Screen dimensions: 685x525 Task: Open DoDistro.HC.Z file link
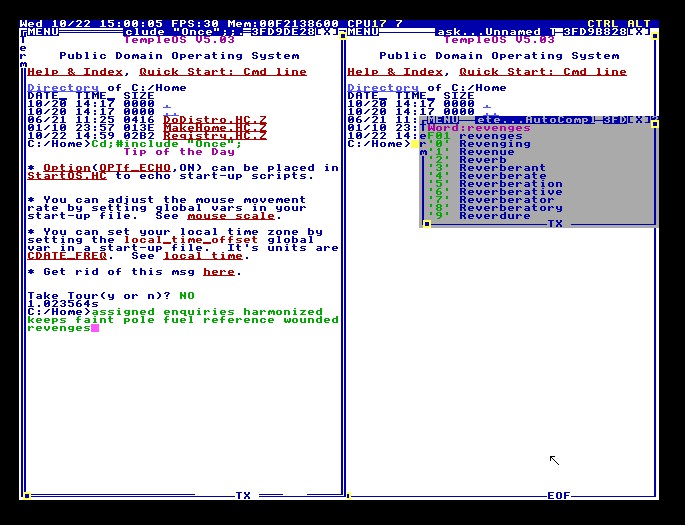[x=215, y=120]
